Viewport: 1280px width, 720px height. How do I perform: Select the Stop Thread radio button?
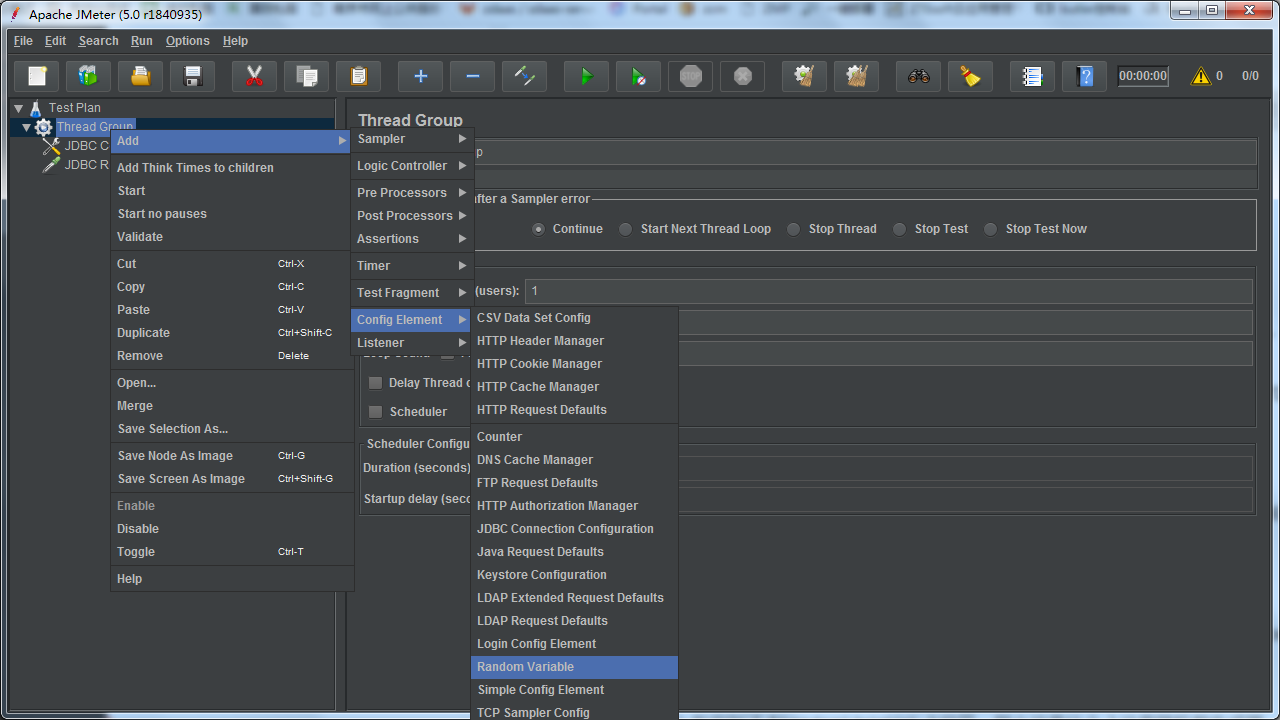pos(793,229)
